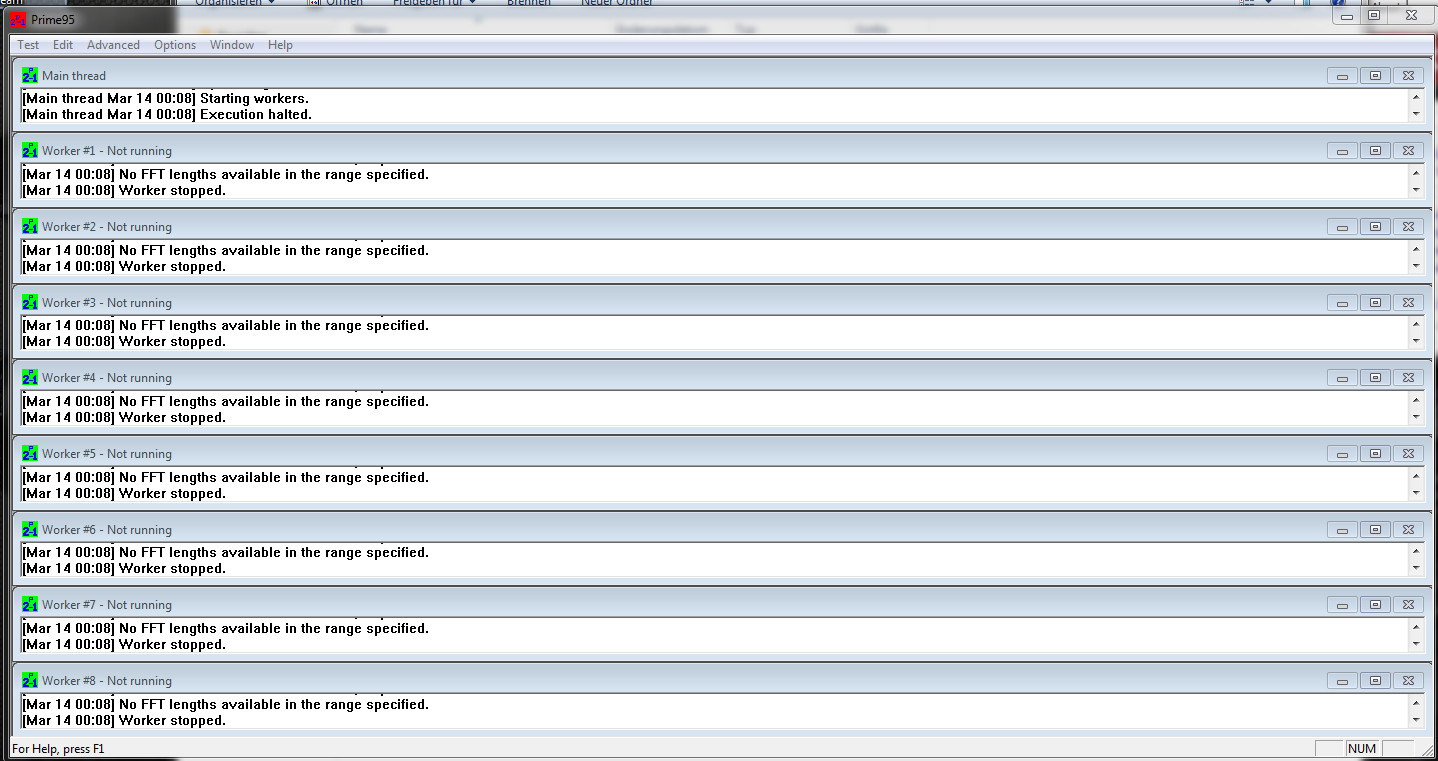Click scroll down arrow in Worker #6 log
Viewport: 1438px width, 761px height.
pyautogui.click(x=1416, y=568)
